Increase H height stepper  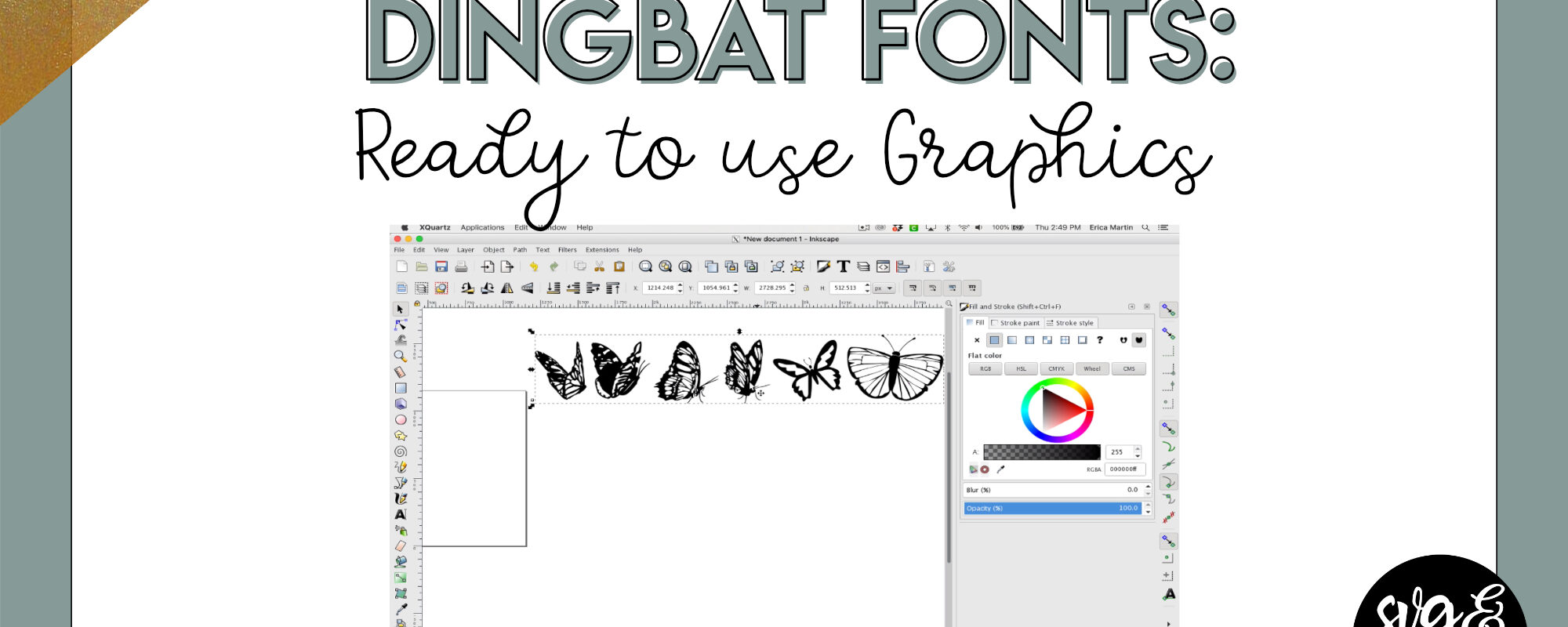867,285
